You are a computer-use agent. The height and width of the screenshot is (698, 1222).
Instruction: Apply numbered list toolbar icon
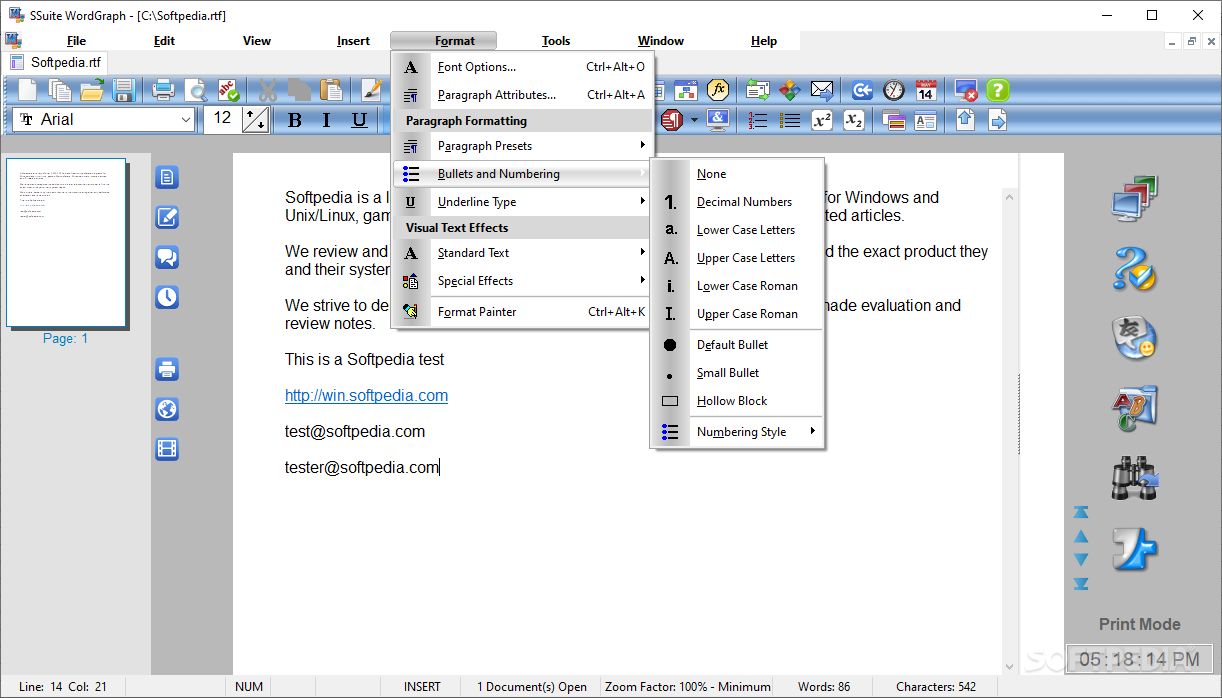point(758,120)
